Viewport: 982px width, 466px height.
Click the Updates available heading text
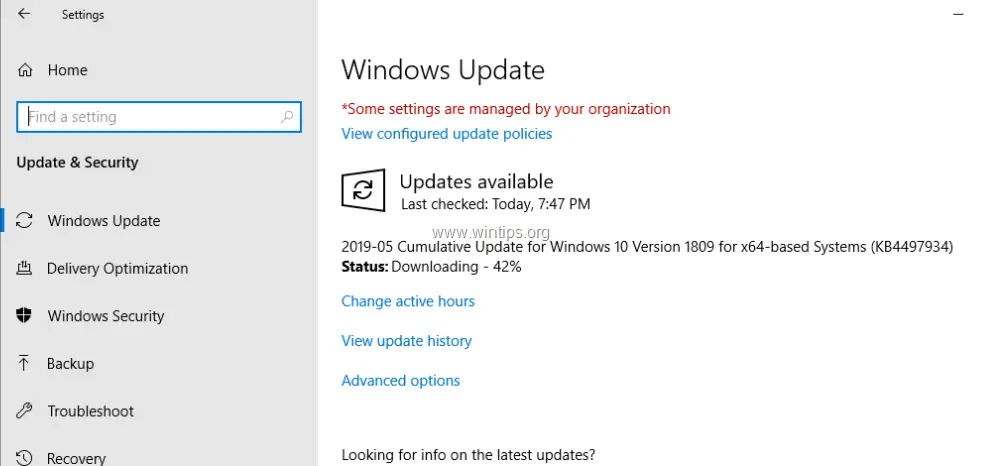(x=477, y=182)
